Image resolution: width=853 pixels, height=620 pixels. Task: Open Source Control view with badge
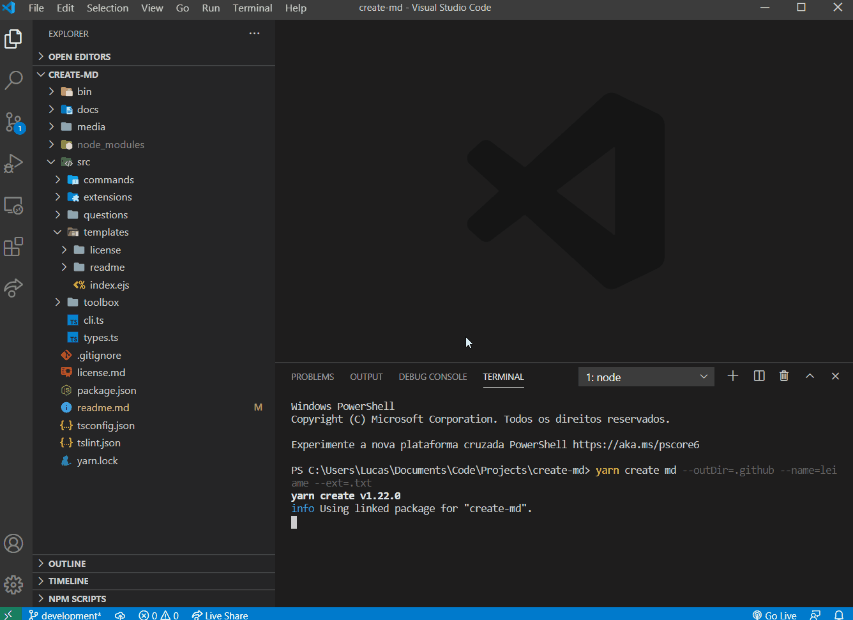pos(14,122)
